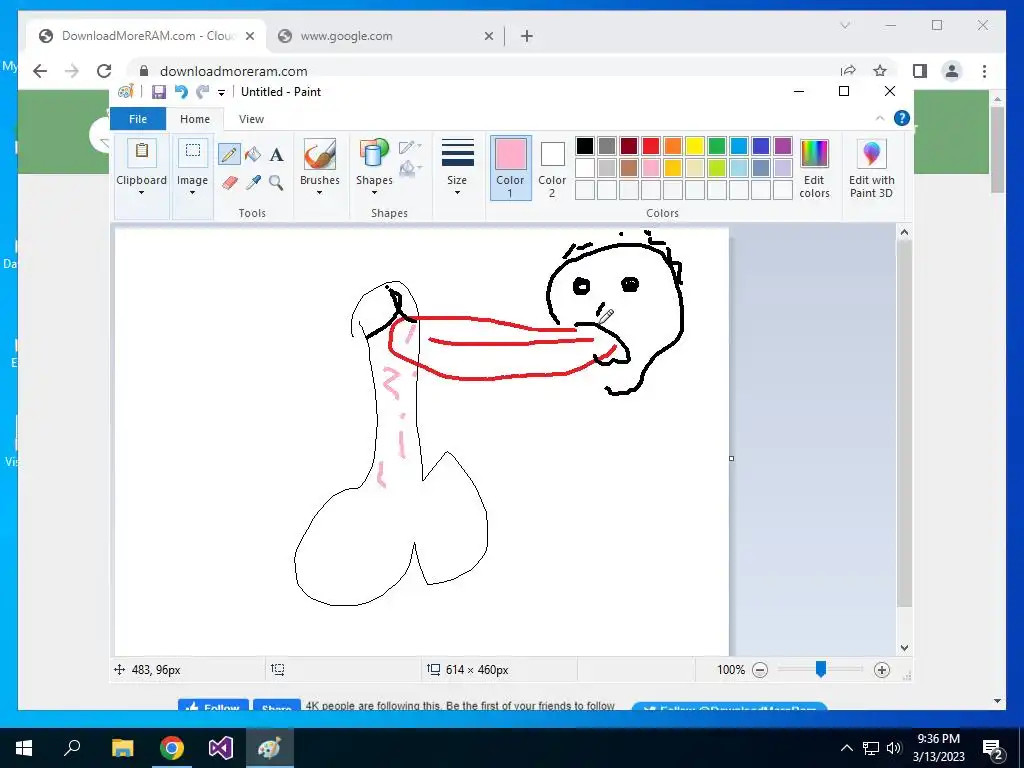Close the www.google.com tab
Image resolution: width=1024 pixels, height=768 pixels.
pyautogui.click(x=488, y=36)
